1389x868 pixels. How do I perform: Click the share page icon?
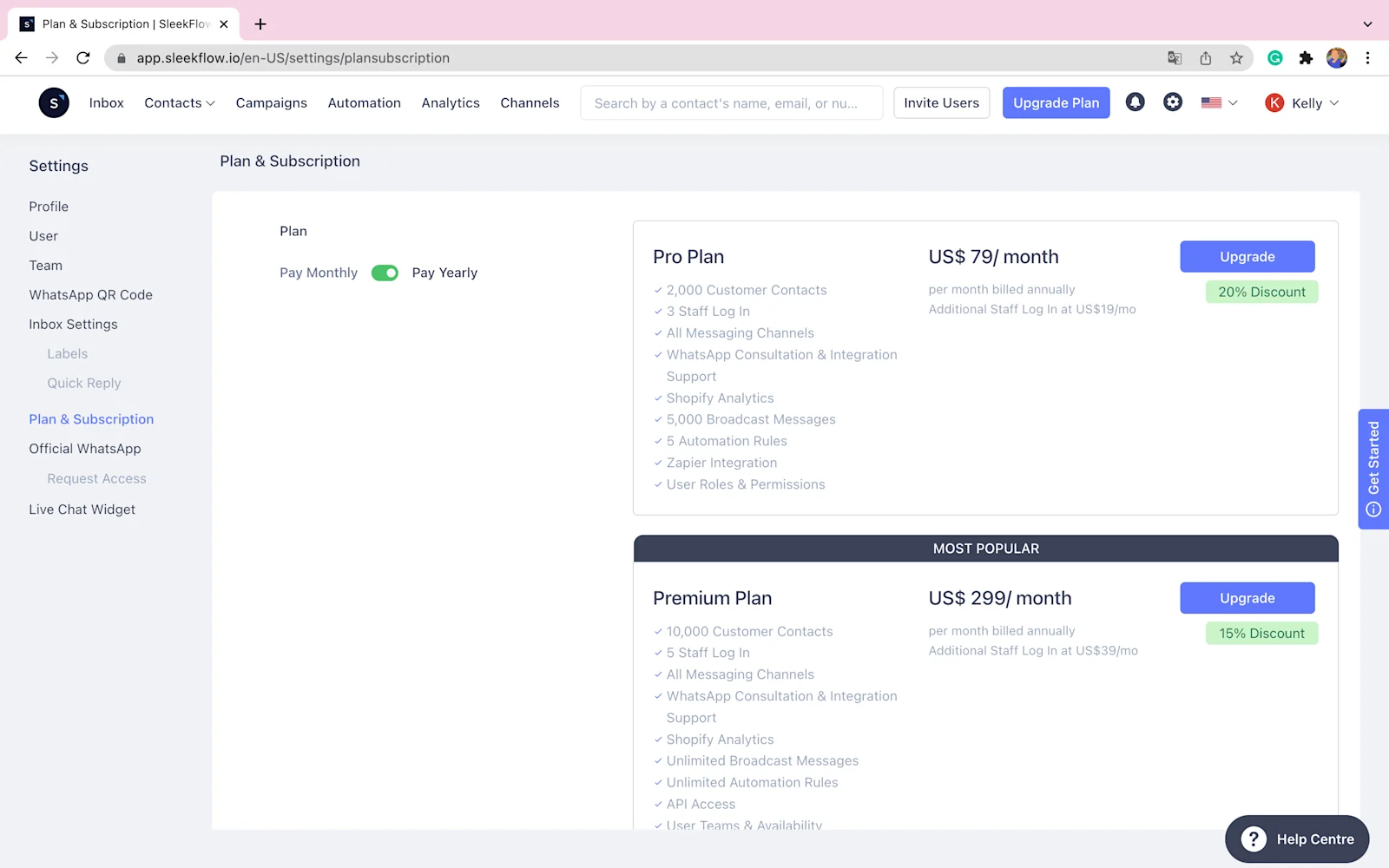(x=1206, y=58)
